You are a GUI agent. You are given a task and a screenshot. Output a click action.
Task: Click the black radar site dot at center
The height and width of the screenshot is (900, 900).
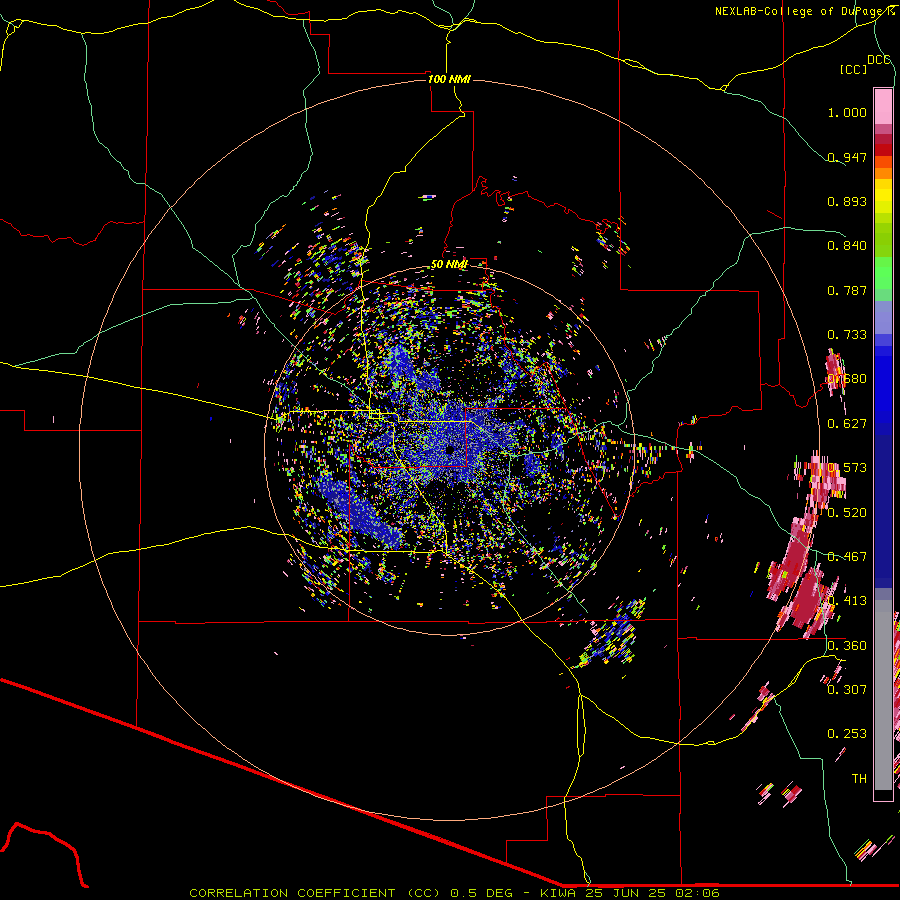click(451, 450)
